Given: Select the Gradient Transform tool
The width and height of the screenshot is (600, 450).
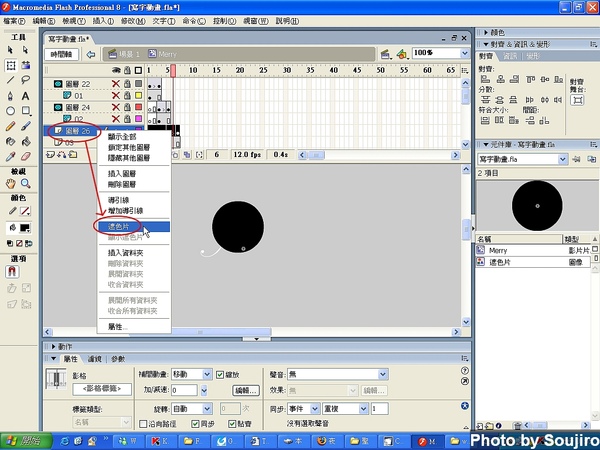Looking at the screenshot, I should tap(25, 65).
